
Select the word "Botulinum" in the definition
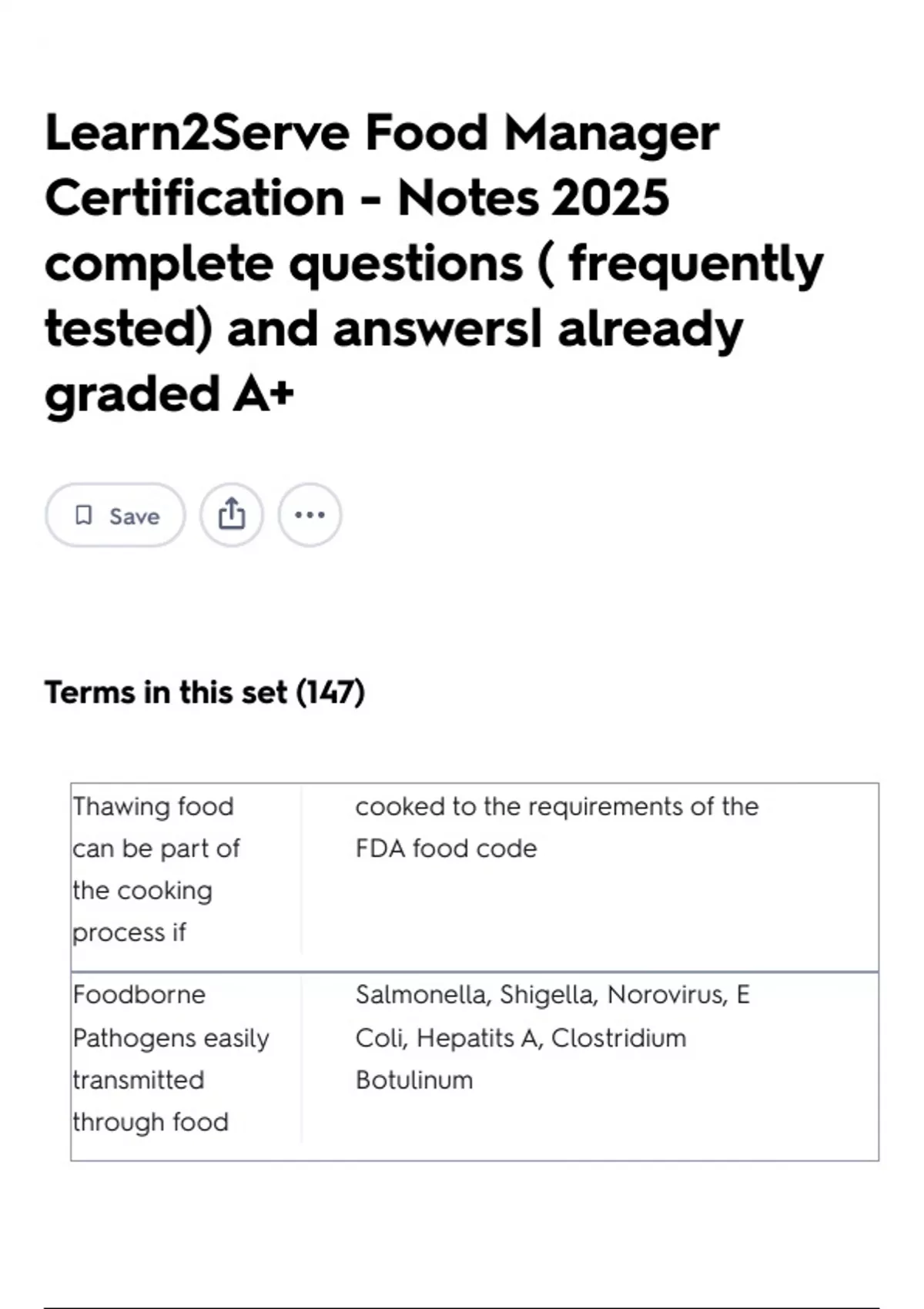coord(414,1080)
